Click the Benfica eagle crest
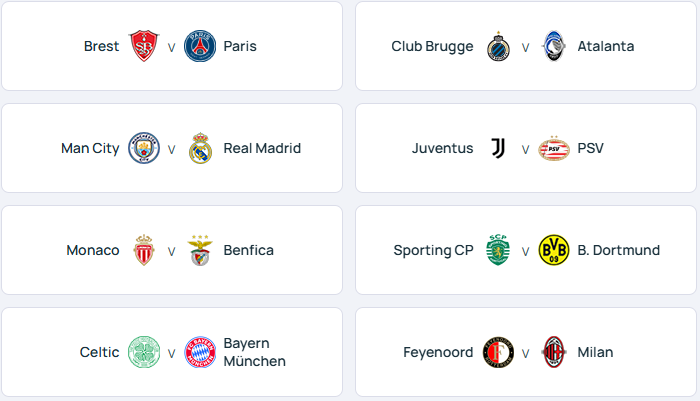 pos(200,250)
